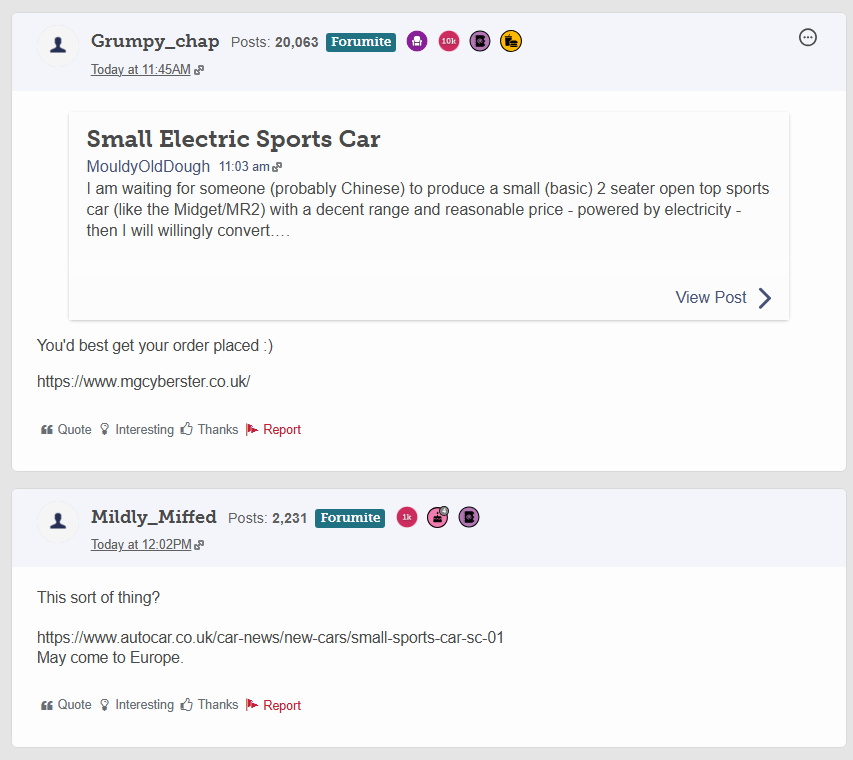Viewport: 853px width, 760px height.
Task: Report Grumpy_chap's post
Action: (273, 430)
